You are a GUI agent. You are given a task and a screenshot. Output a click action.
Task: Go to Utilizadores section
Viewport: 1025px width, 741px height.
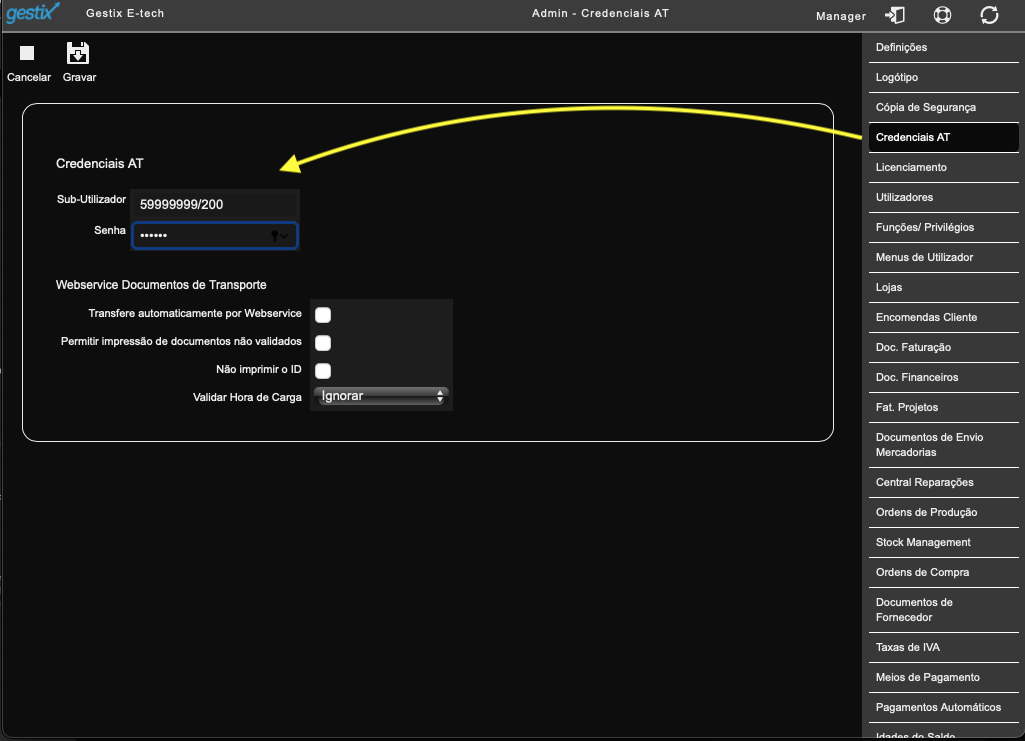pyautogui.click(x=943, y=198)
